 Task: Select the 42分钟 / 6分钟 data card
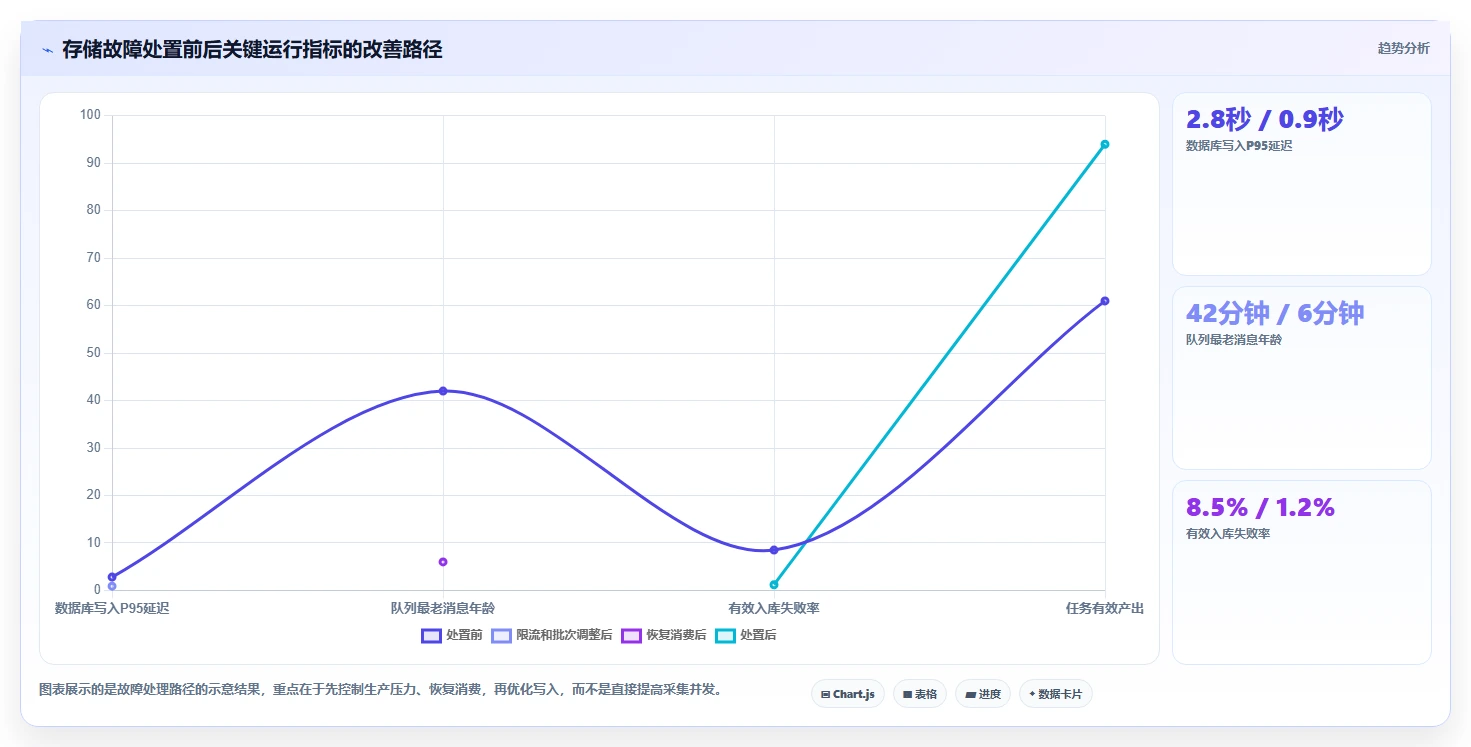[1302, 378]
